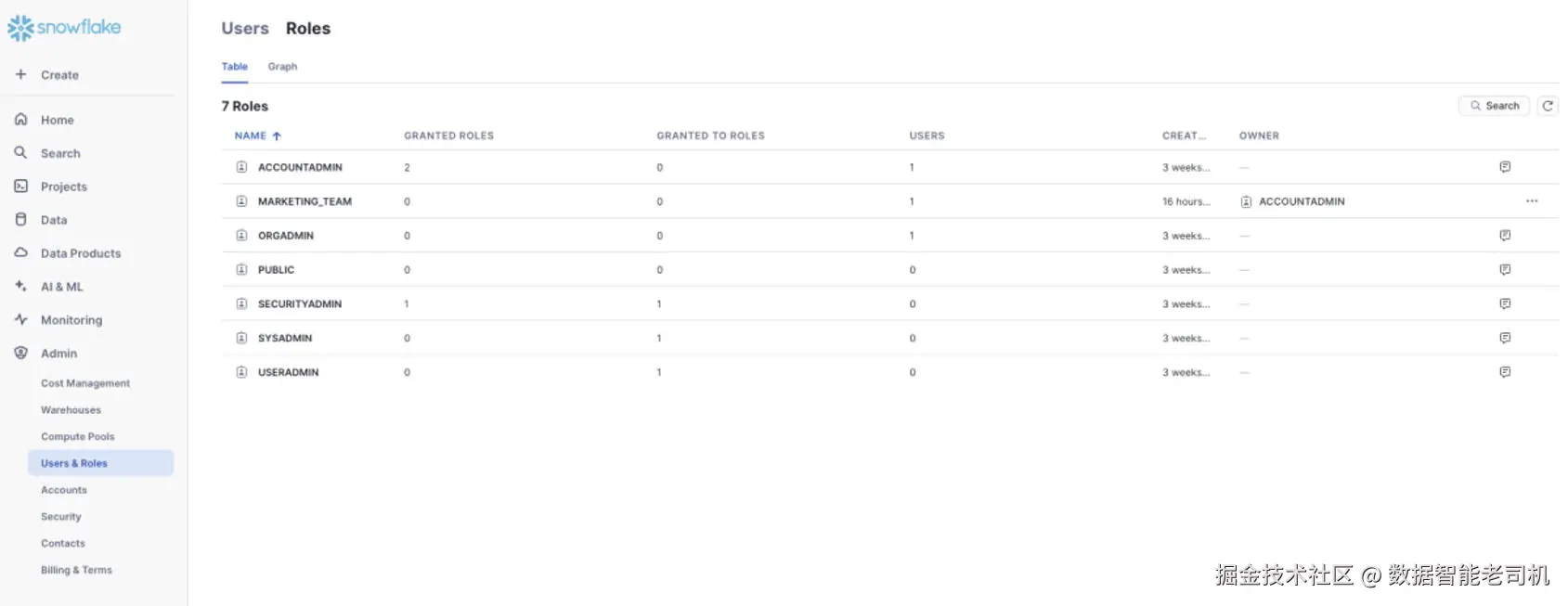1568x606 pixels.
Task: Click the CREAT... column header
Action: pyautogui.click(x=1184, y=135)
